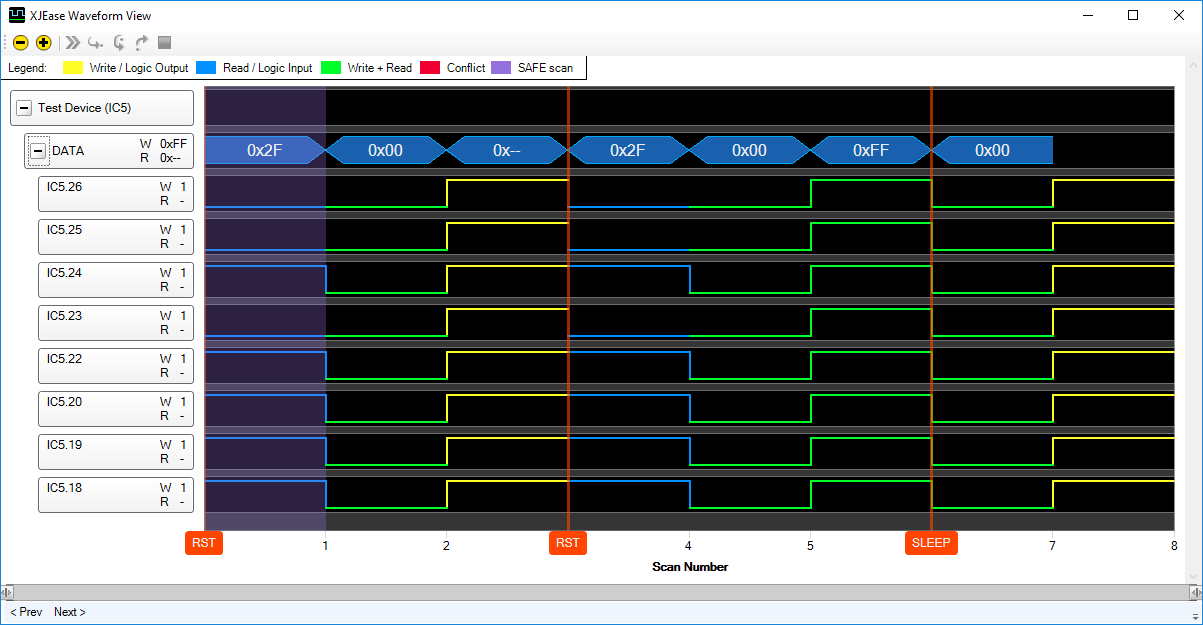Select the IC5.25 signal row
The height and width of the screenshot is (625, 1203).
click(115, 236)
